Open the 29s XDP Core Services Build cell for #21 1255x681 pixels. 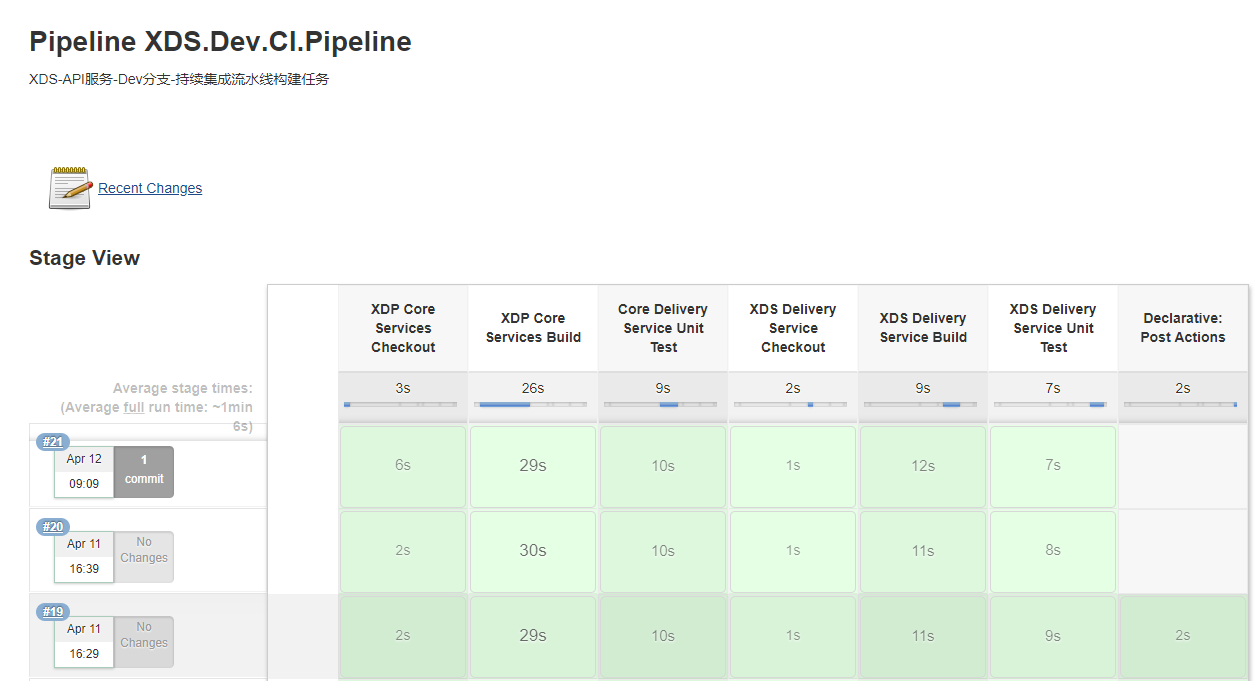coord(532,465)
